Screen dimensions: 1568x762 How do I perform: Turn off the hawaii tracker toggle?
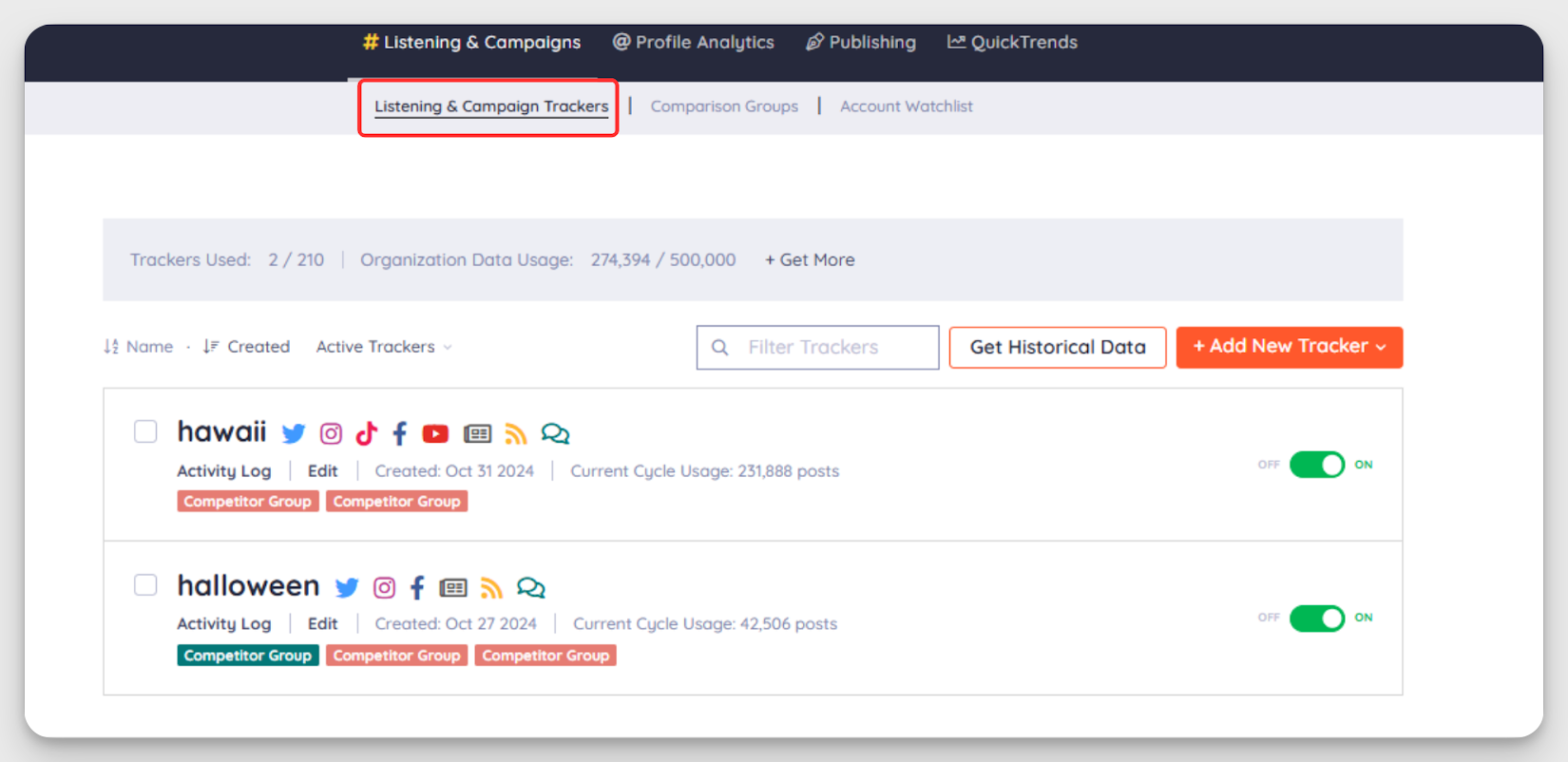pos(1317,465)
